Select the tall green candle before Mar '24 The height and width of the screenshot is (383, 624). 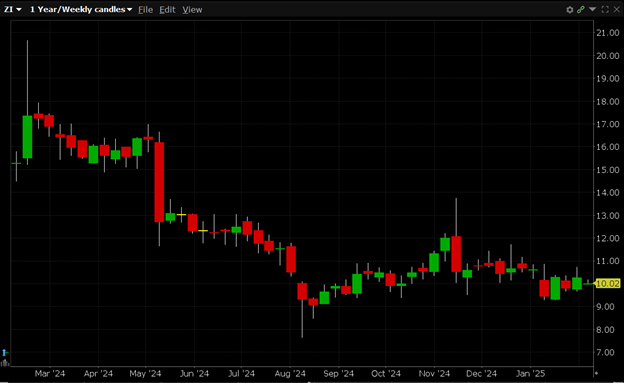(x=27, y=137)
